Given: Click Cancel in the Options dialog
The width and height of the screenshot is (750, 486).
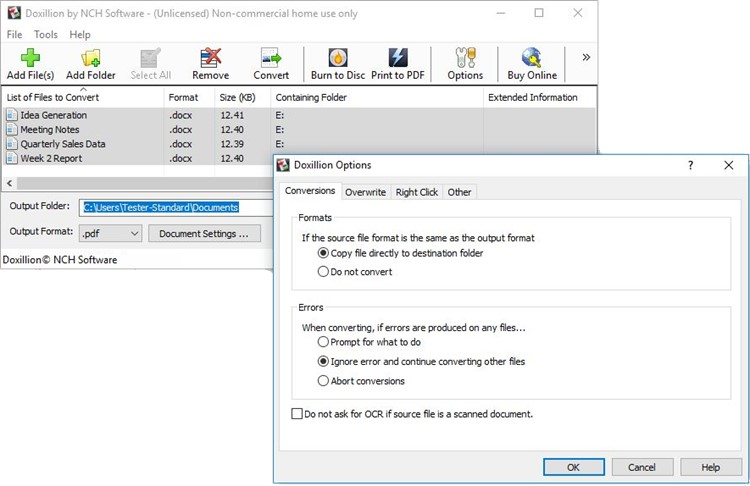Looking at the screenshot, I should pyautogui.click(x=642, y=467).
